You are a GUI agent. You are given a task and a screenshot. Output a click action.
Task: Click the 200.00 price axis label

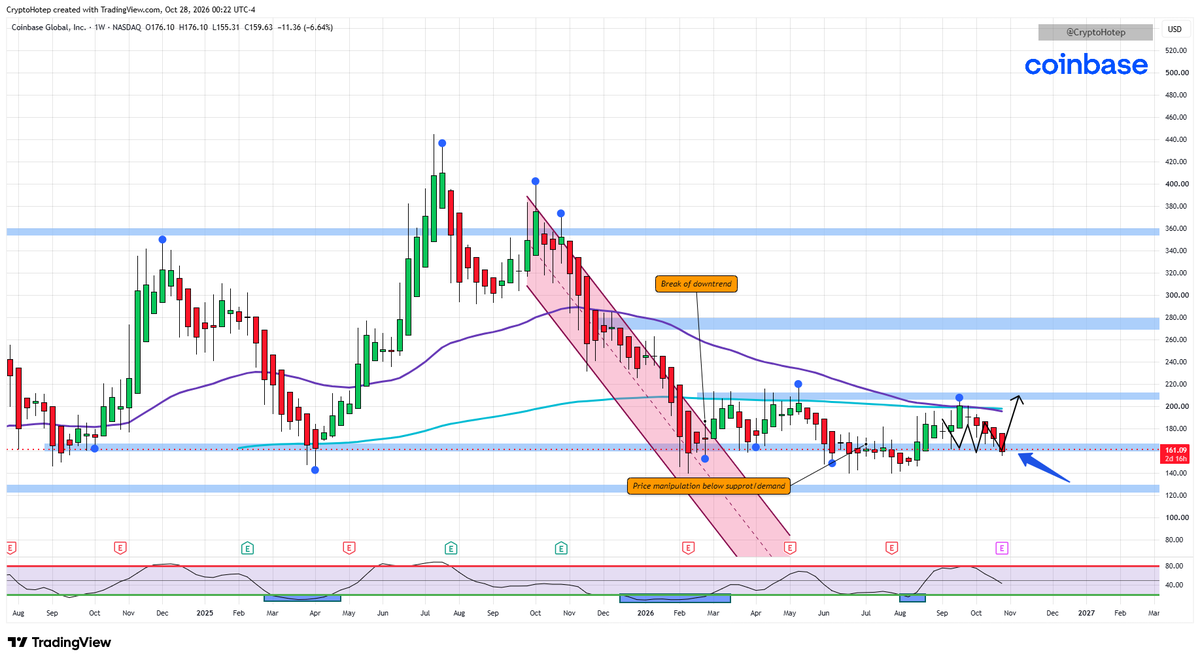(1175, 406)
